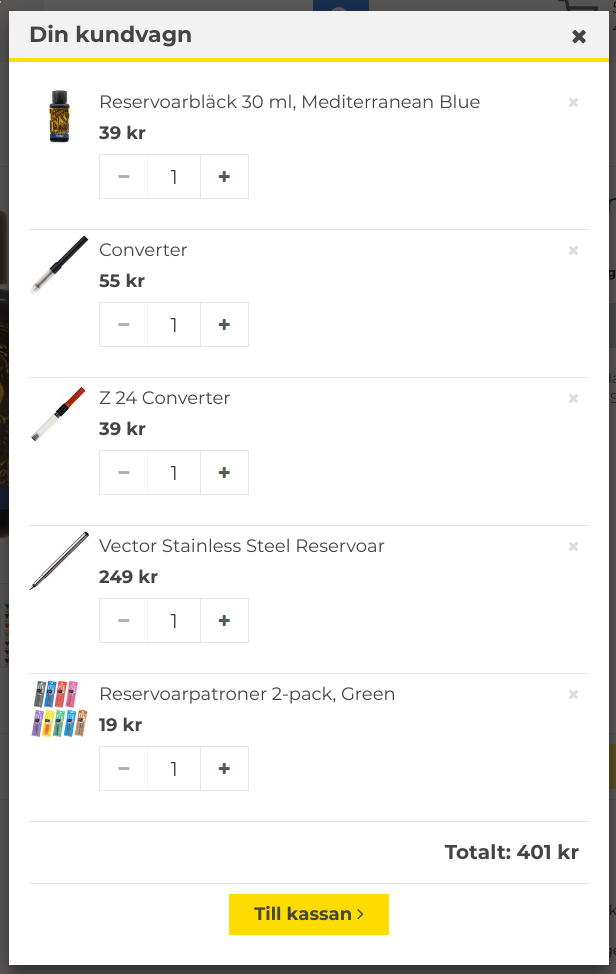Viewport: 616px width, 974px height.
Task: Increase quantity of Reservoarpatroner 2-pack Green
Action: coord(224,769)
